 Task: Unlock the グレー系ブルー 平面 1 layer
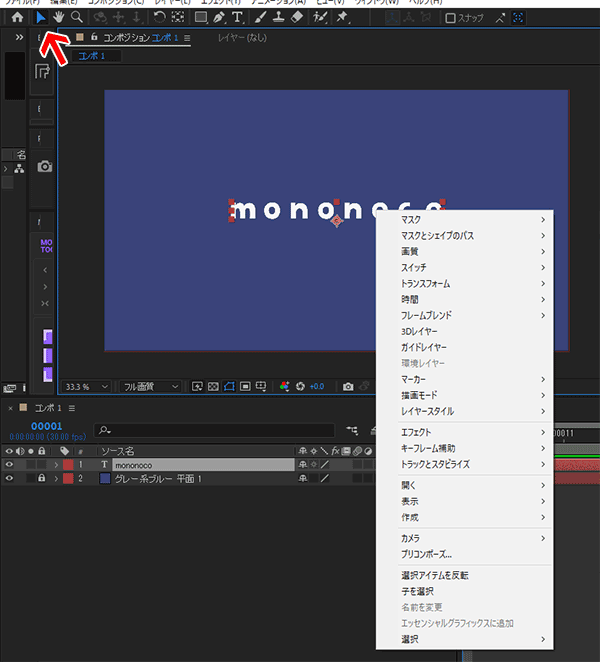tap(41, 479)
